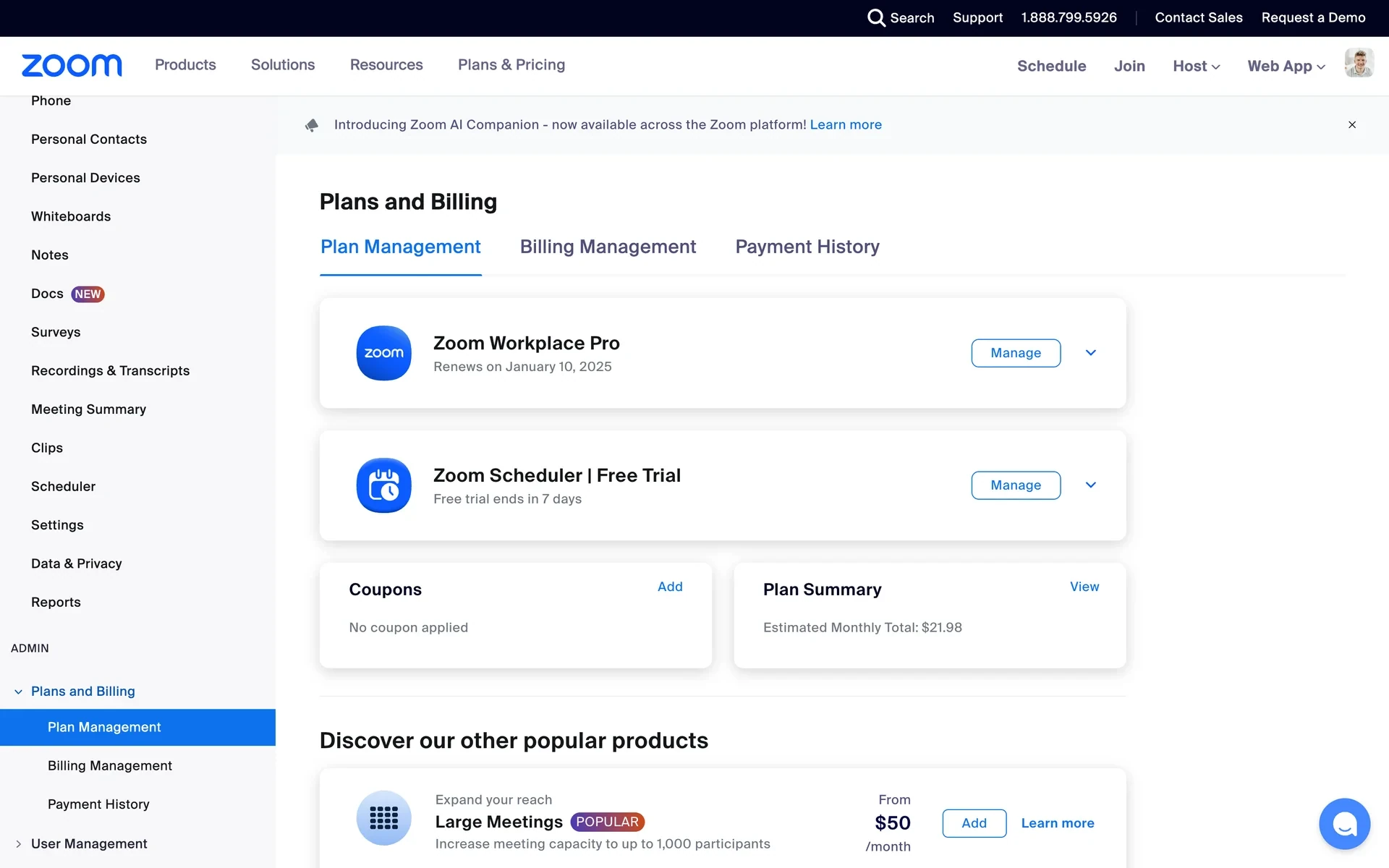Click the Zoom Scheduler calendar icon
Screen dimensions: 1389x868
[383, 485]
